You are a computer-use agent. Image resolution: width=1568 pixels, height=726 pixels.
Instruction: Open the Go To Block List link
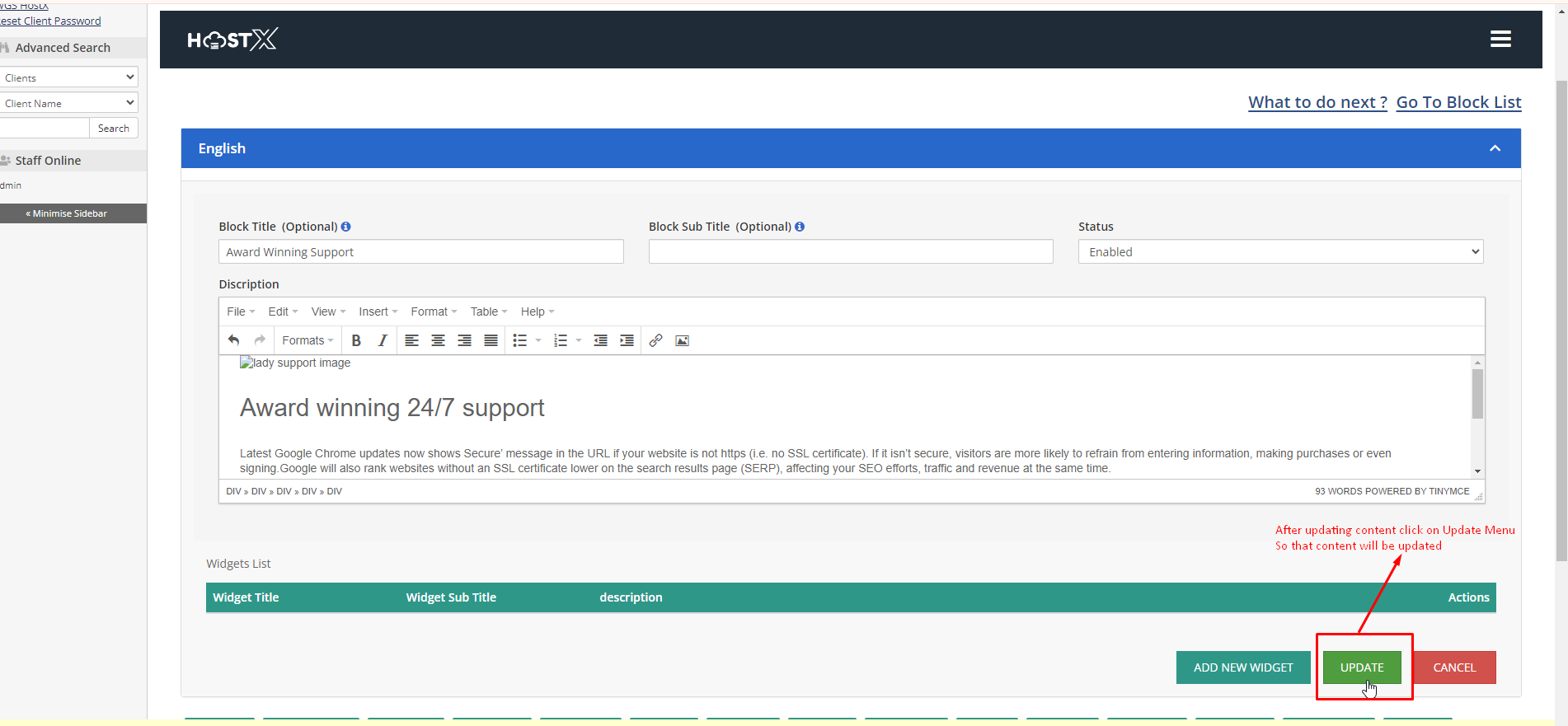tap(1458, 102)
